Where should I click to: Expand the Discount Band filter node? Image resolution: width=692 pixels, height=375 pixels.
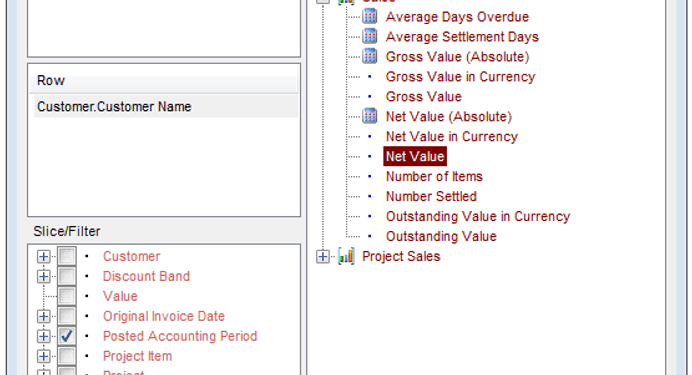point(43,276)
